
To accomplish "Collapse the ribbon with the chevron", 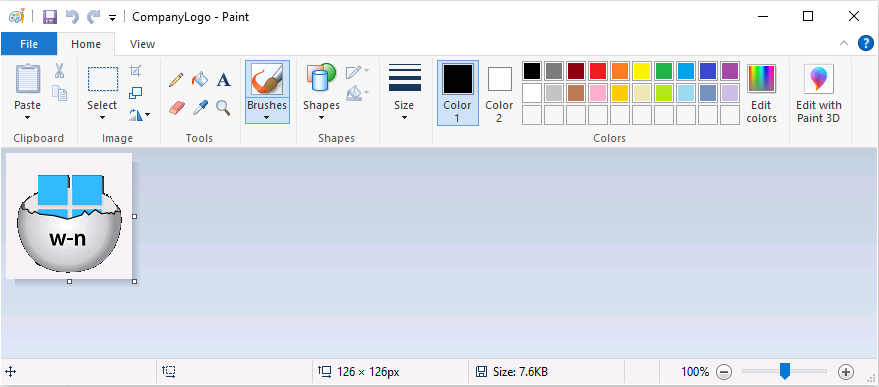I will point(843,44).
